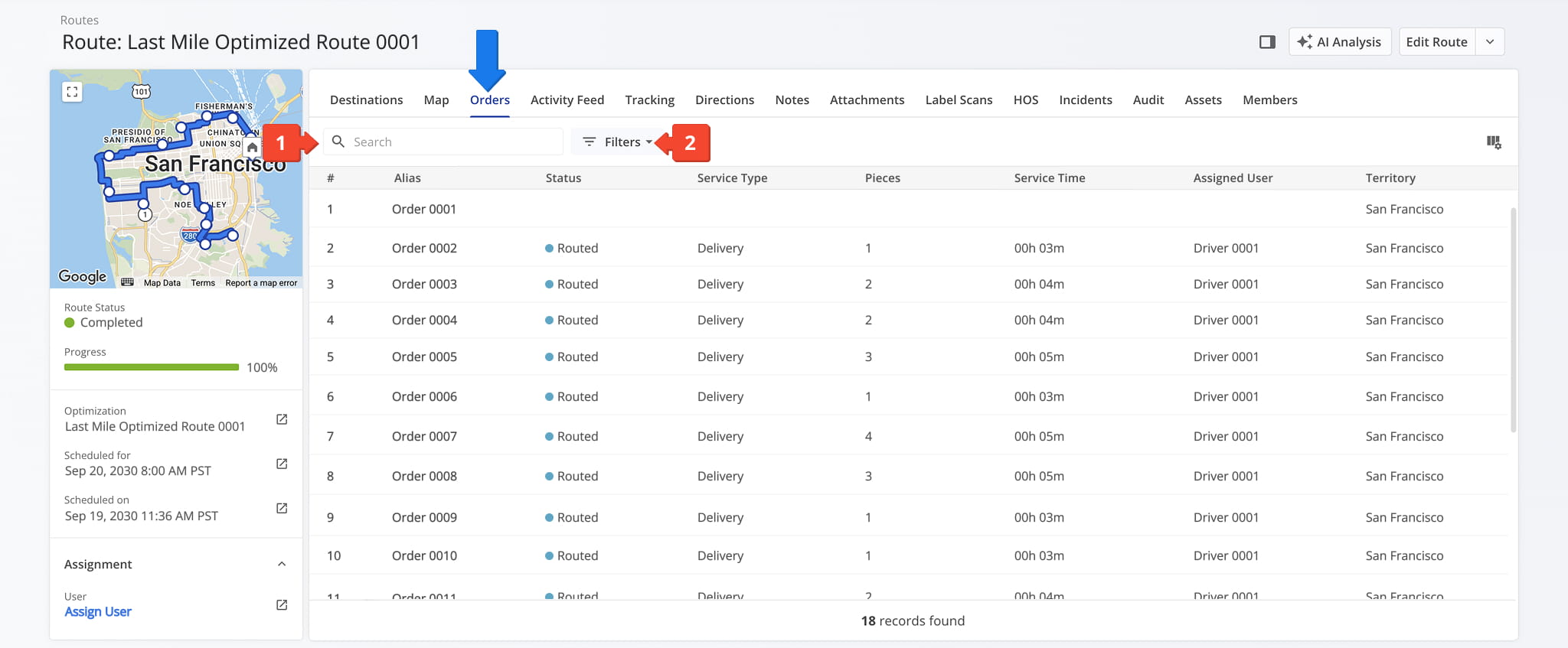Image resolution: width=1568 pixels, height=648 pixels.
Task: Open the Activity Feed tab
Action: [567, 99]
